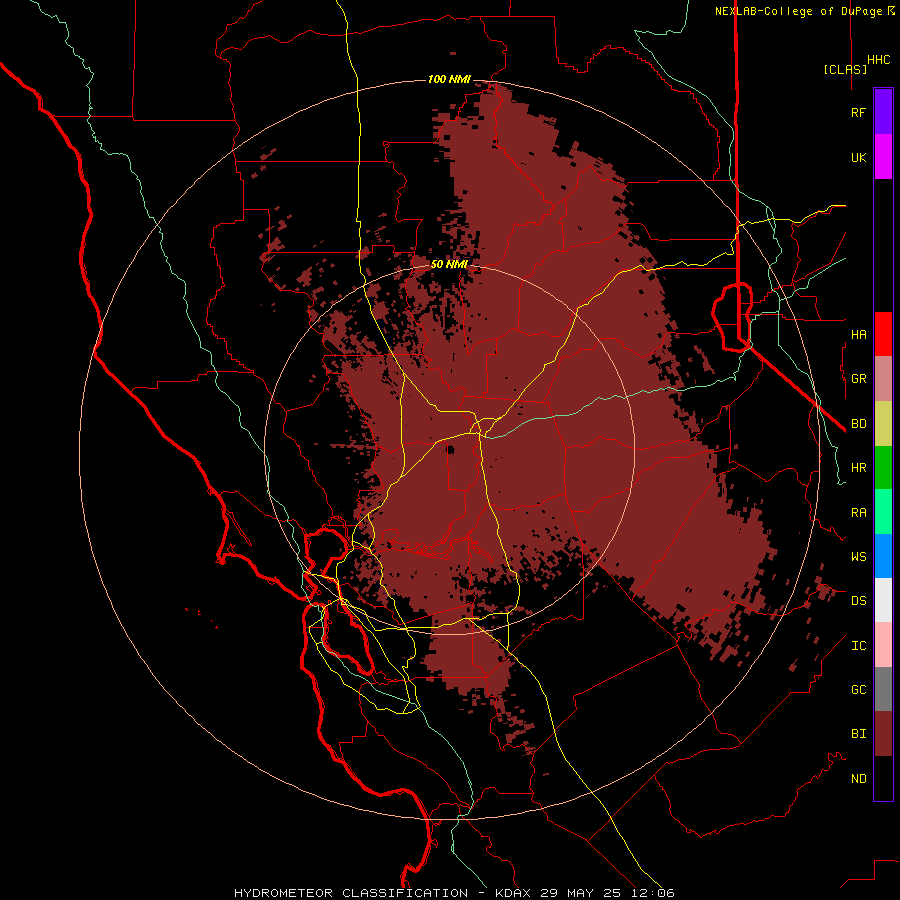This screenshot has width=900, height=900.
Task: Pick the RA light green legend swatch
Action: [x=883, y=512]
